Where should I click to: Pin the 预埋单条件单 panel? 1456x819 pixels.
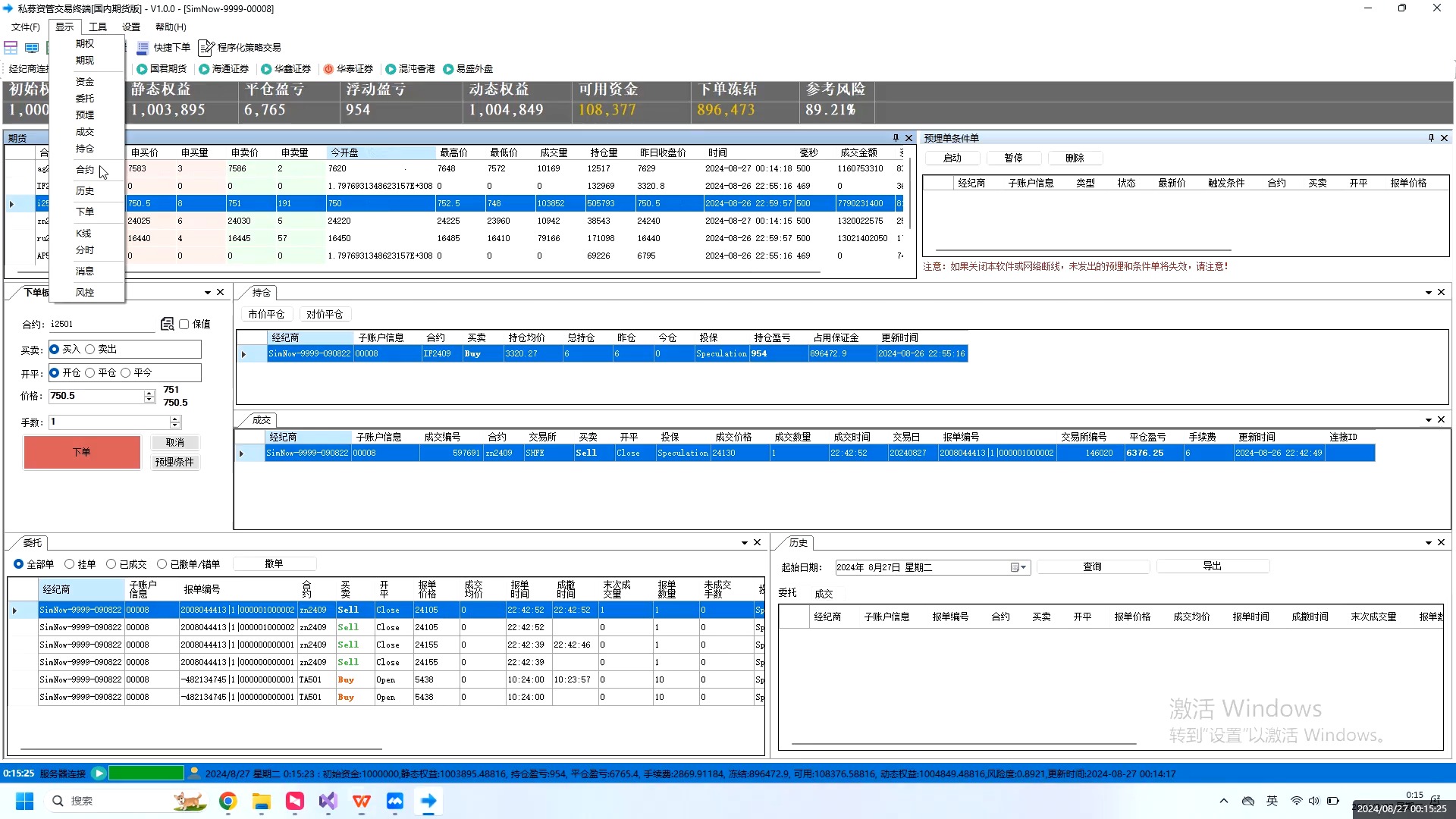(1431, 138)
